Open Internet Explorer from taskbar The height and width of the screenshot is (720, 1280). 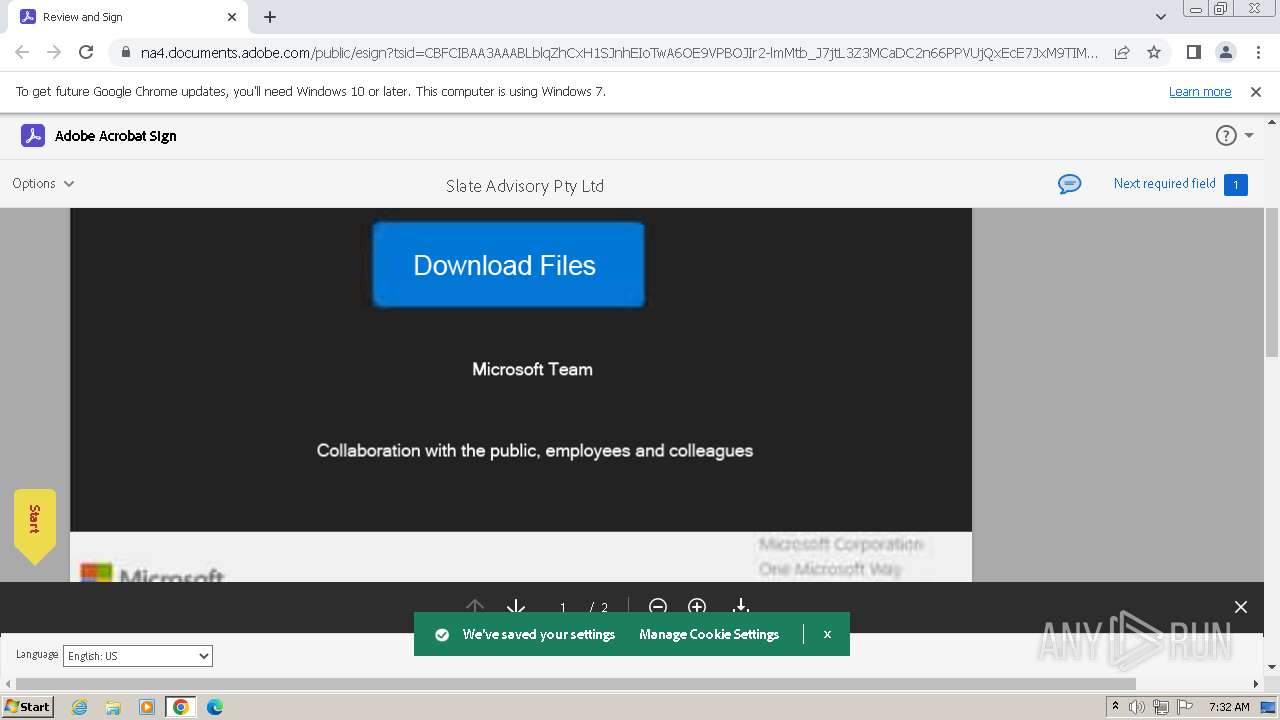tap(79, 707)
